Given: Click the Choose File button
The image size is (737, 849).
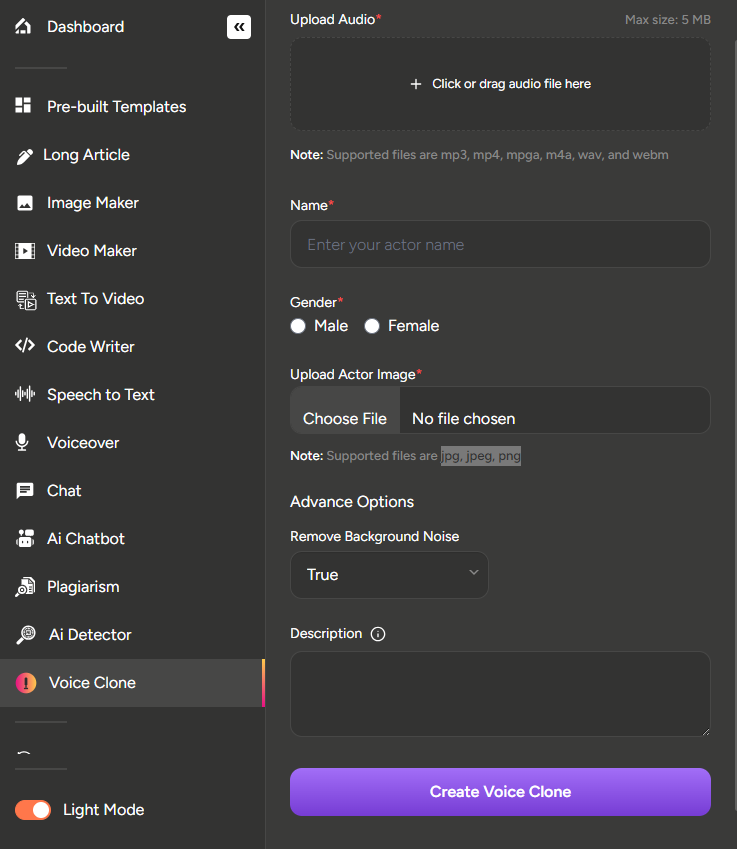Looking at the screenshot, I should click(345, 419).
